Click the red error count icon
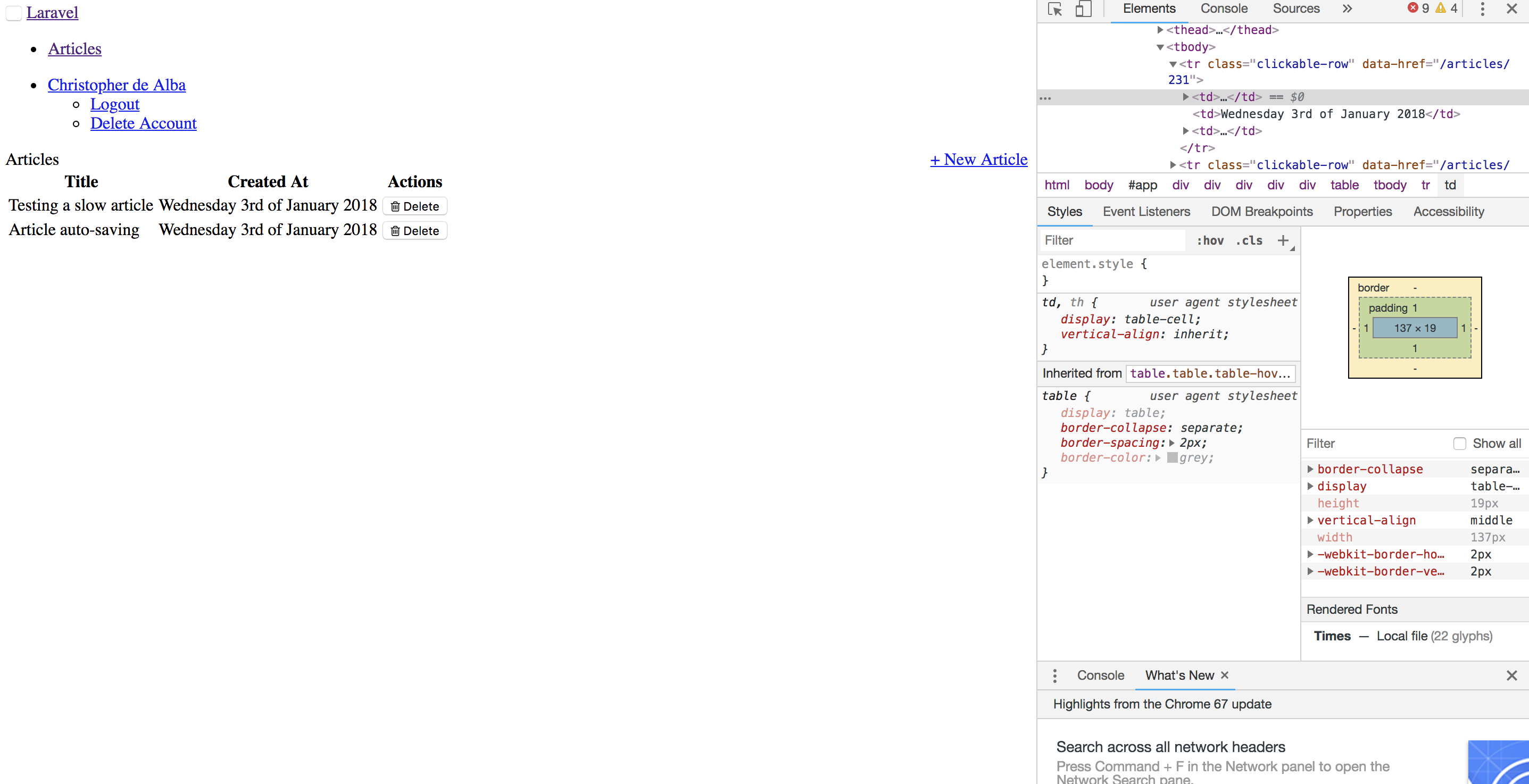Viewport: 1529px width, 784px height. [x=1412, y=9]
